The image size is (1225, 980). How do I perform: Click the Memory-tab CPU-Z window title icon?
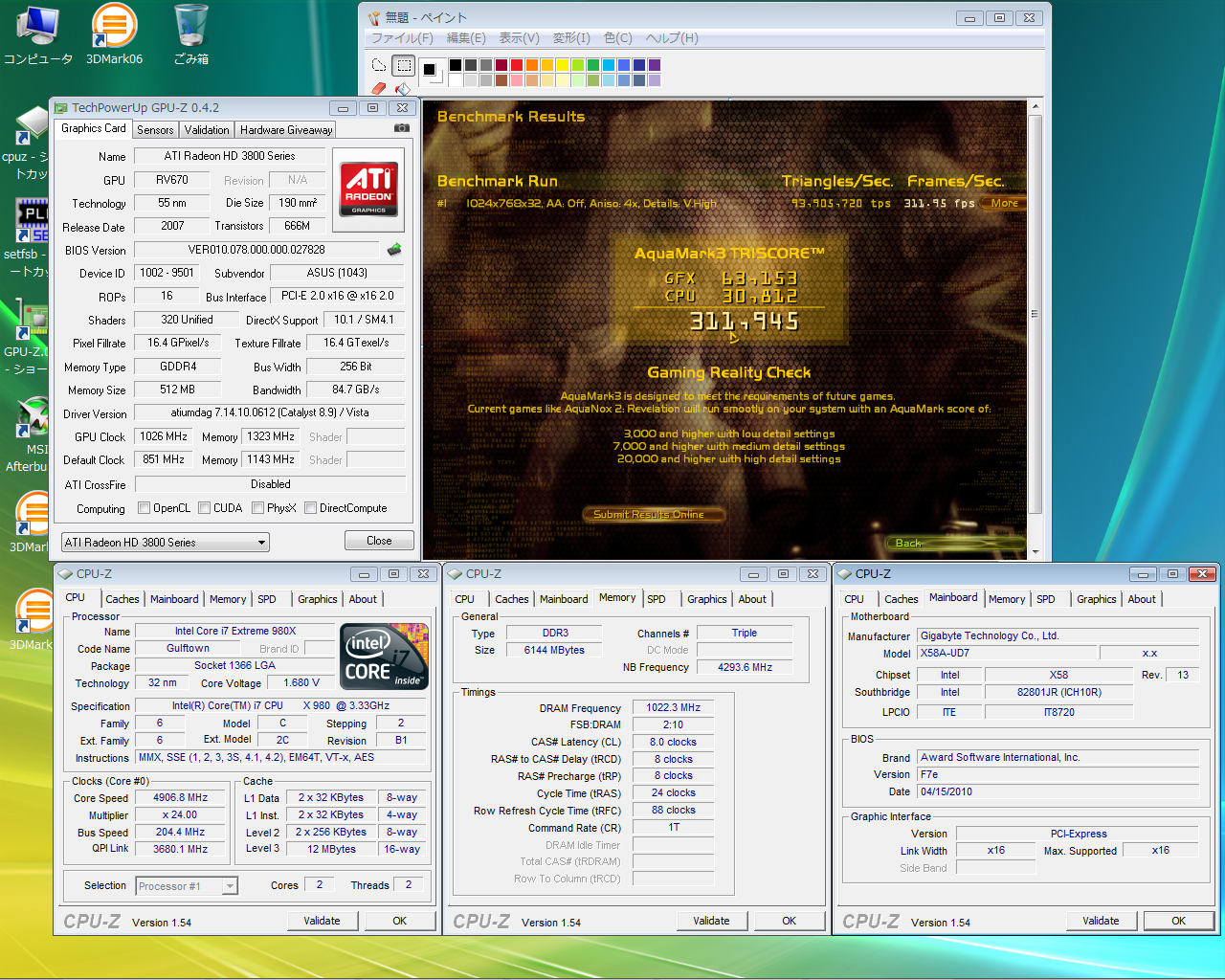456,574
